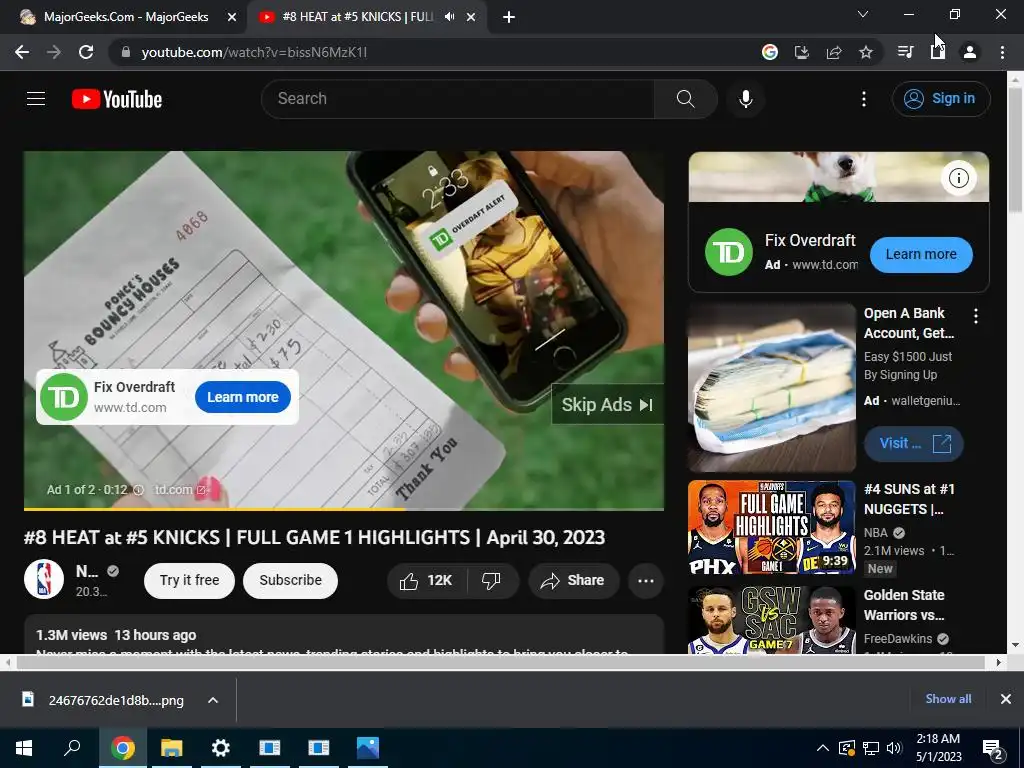Click the search magnifier button
The image size is (1024, 768).
[x=686, y=99]
